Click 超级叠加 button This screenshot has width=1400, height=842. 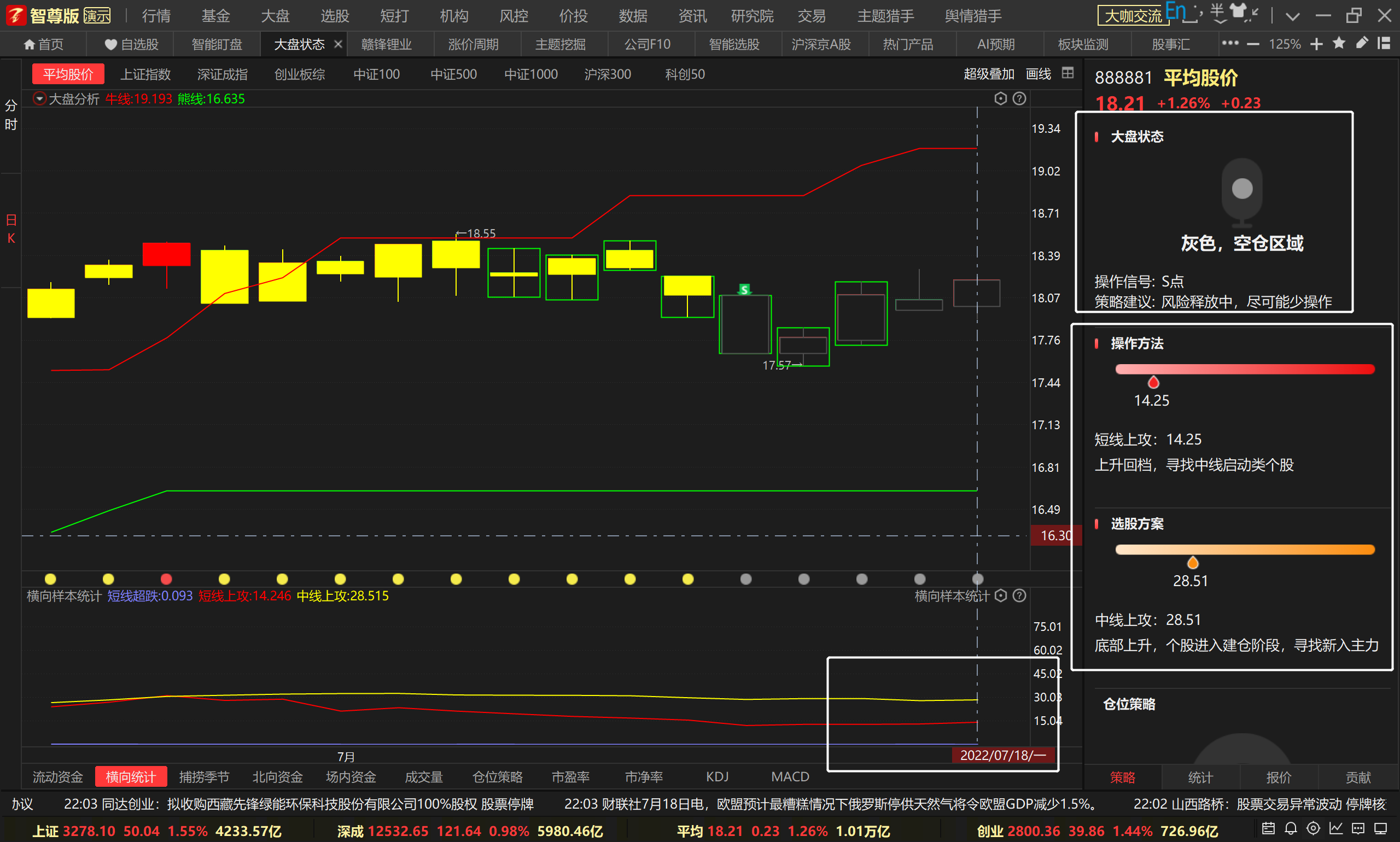click(x=989, y=74)
